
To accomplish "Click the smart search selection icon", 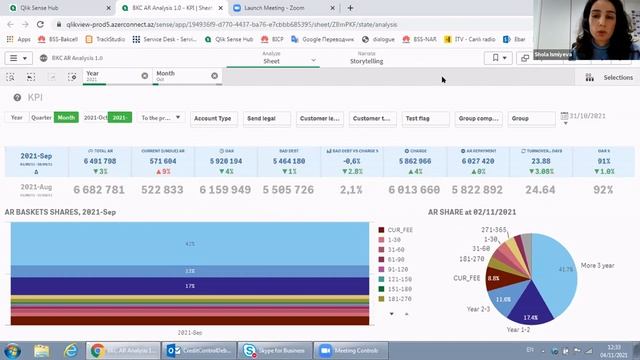I will pos(11,77).
